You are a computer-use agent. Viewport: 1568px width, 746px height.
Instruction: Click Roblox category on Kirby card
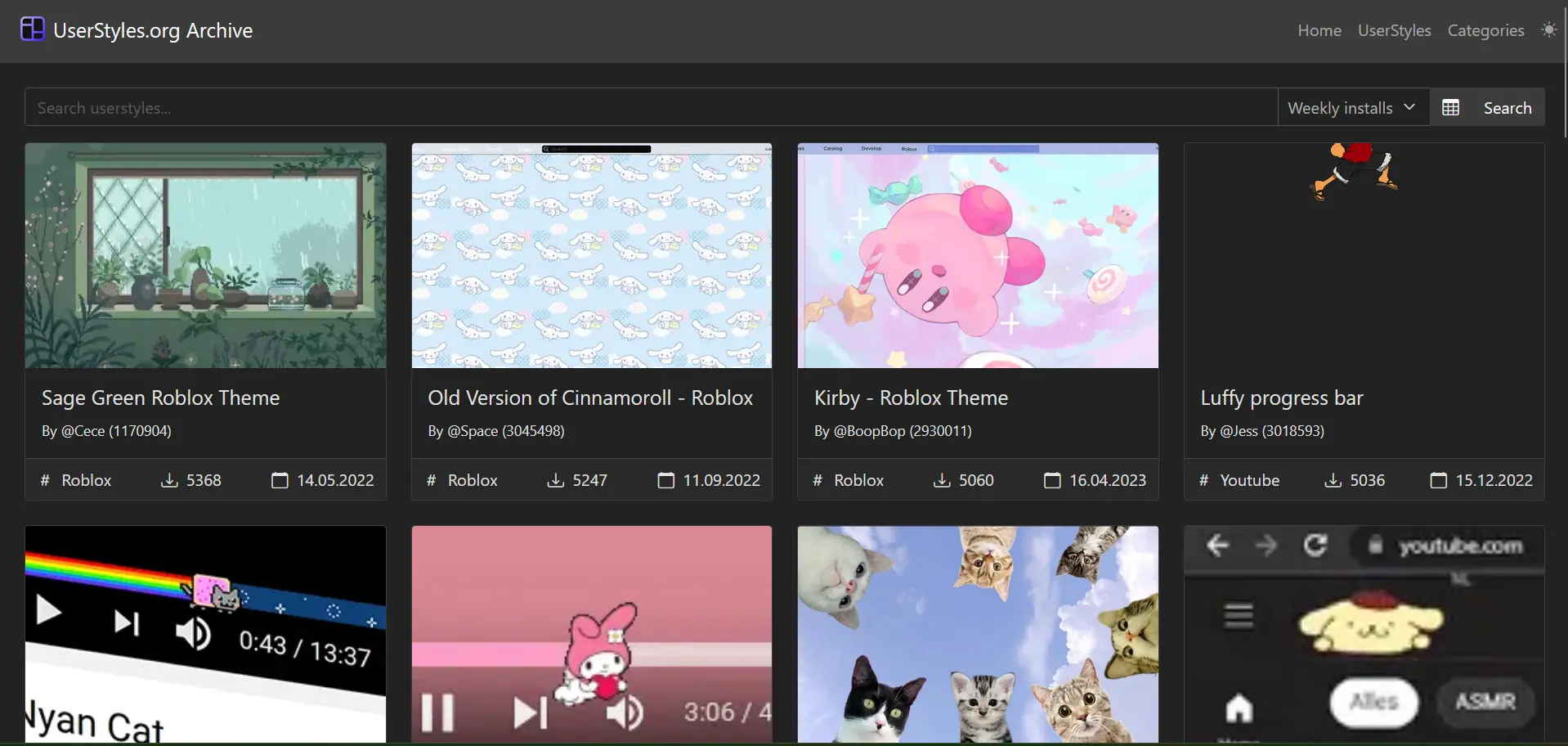(859, 480)
